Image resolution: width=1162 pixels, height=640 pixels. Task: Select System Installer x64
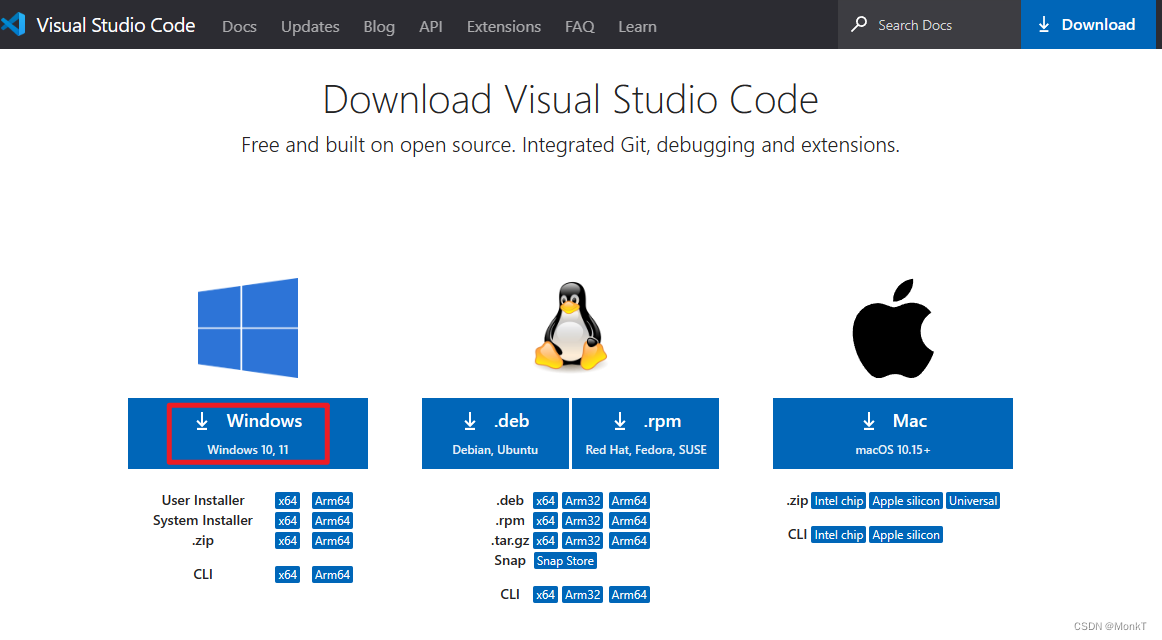coord(288,521)
